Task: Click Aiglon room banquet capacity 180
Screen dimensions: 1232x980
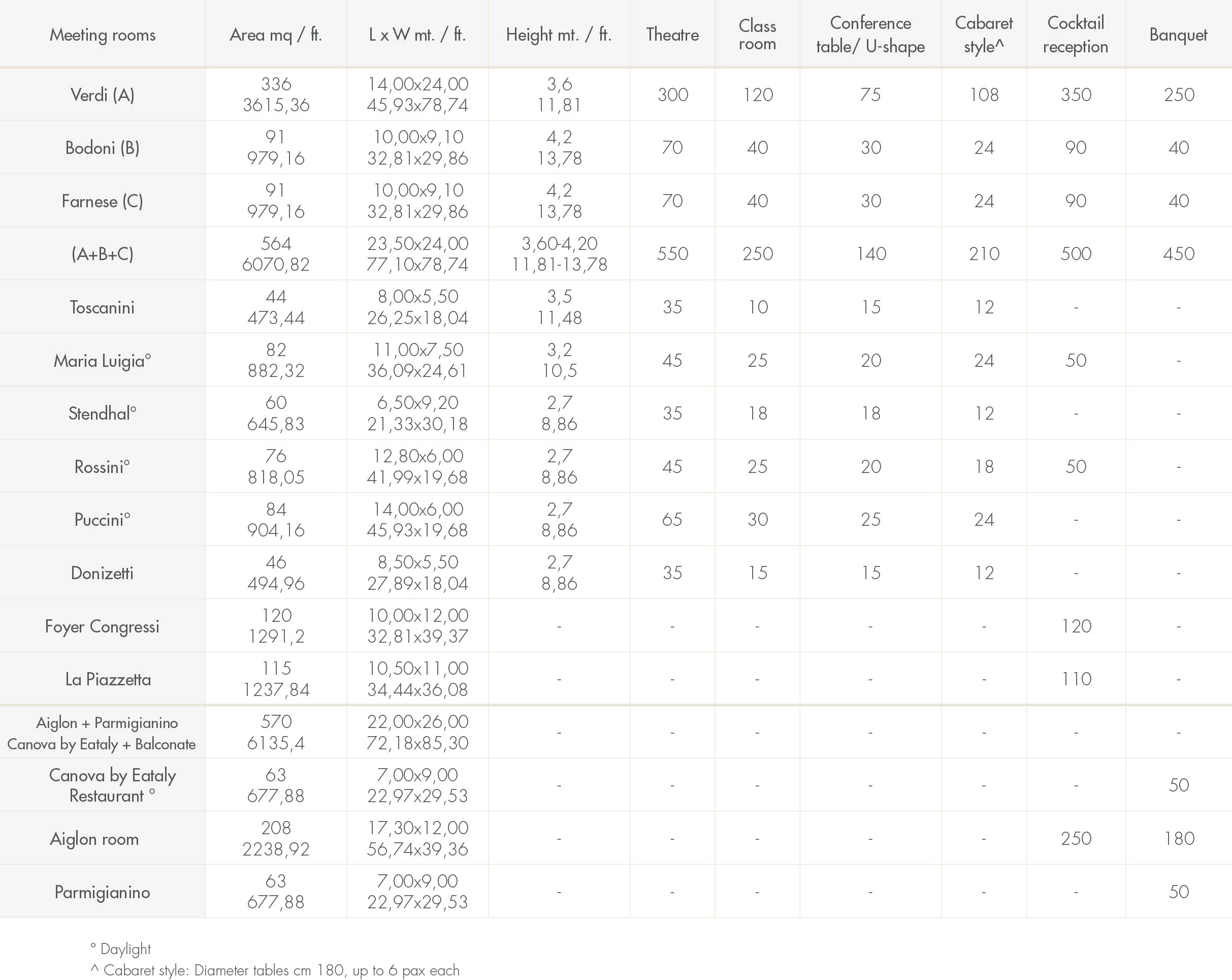Action: [1179, 838]
